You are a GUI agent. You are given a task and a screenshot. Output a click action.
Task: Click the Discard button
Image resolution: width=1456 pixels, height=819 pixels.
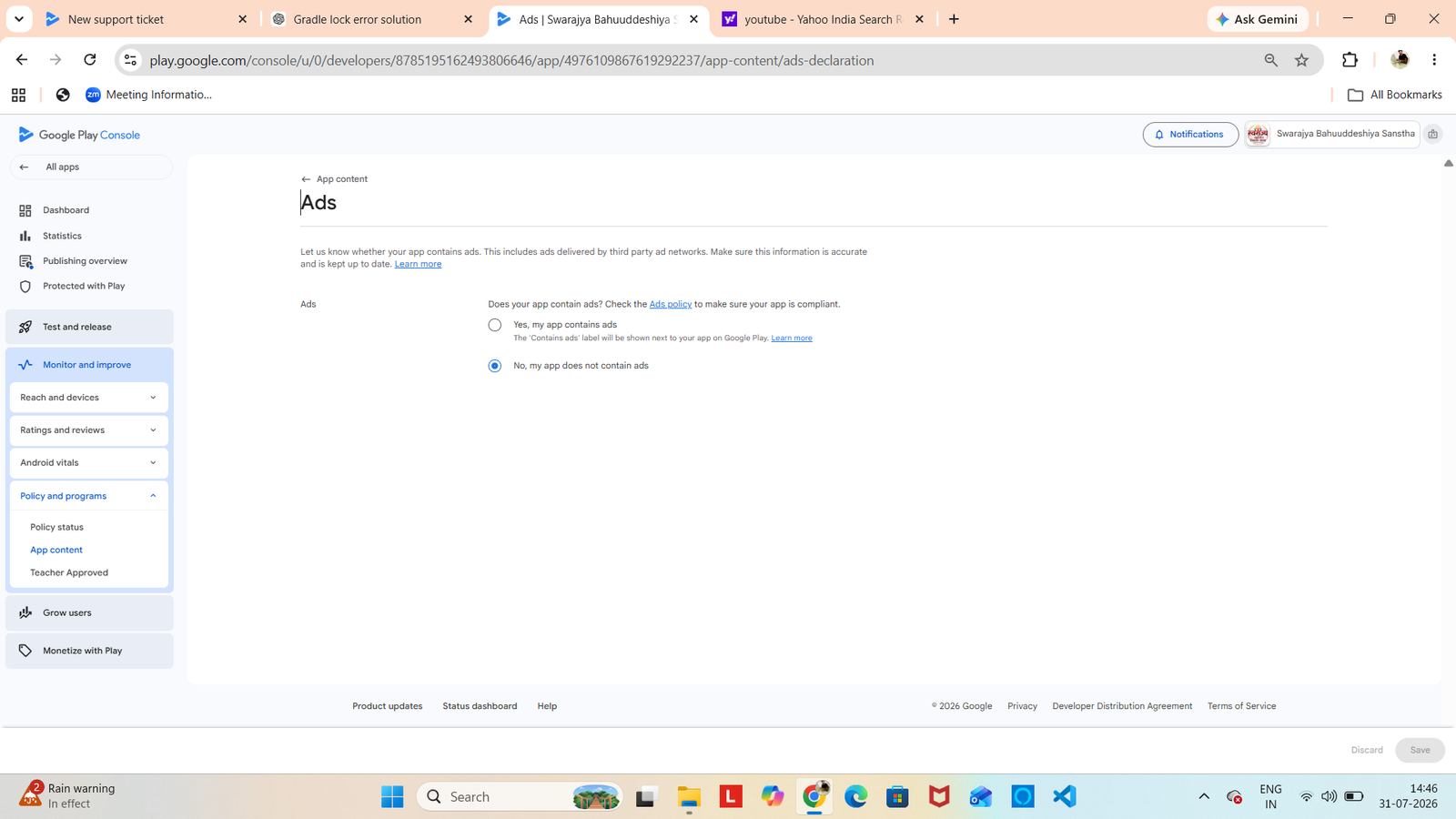[1367, 750]
